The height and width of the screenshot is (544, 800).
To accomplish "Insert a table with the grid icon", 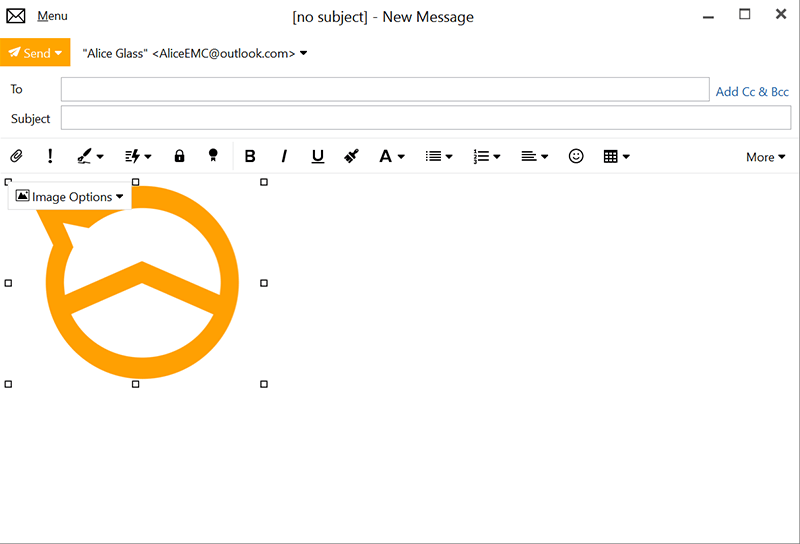I will coord(610,156).
